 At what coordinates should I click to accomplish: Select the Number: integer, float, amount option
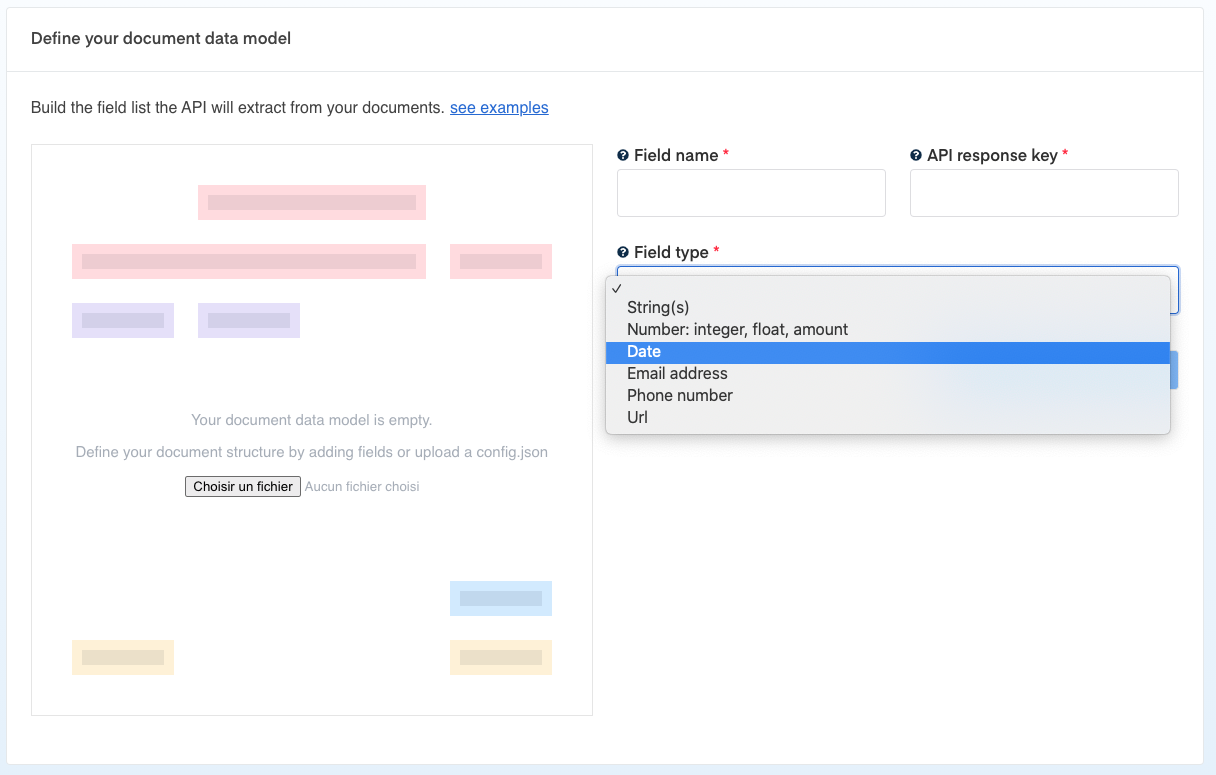coord(737,329)
